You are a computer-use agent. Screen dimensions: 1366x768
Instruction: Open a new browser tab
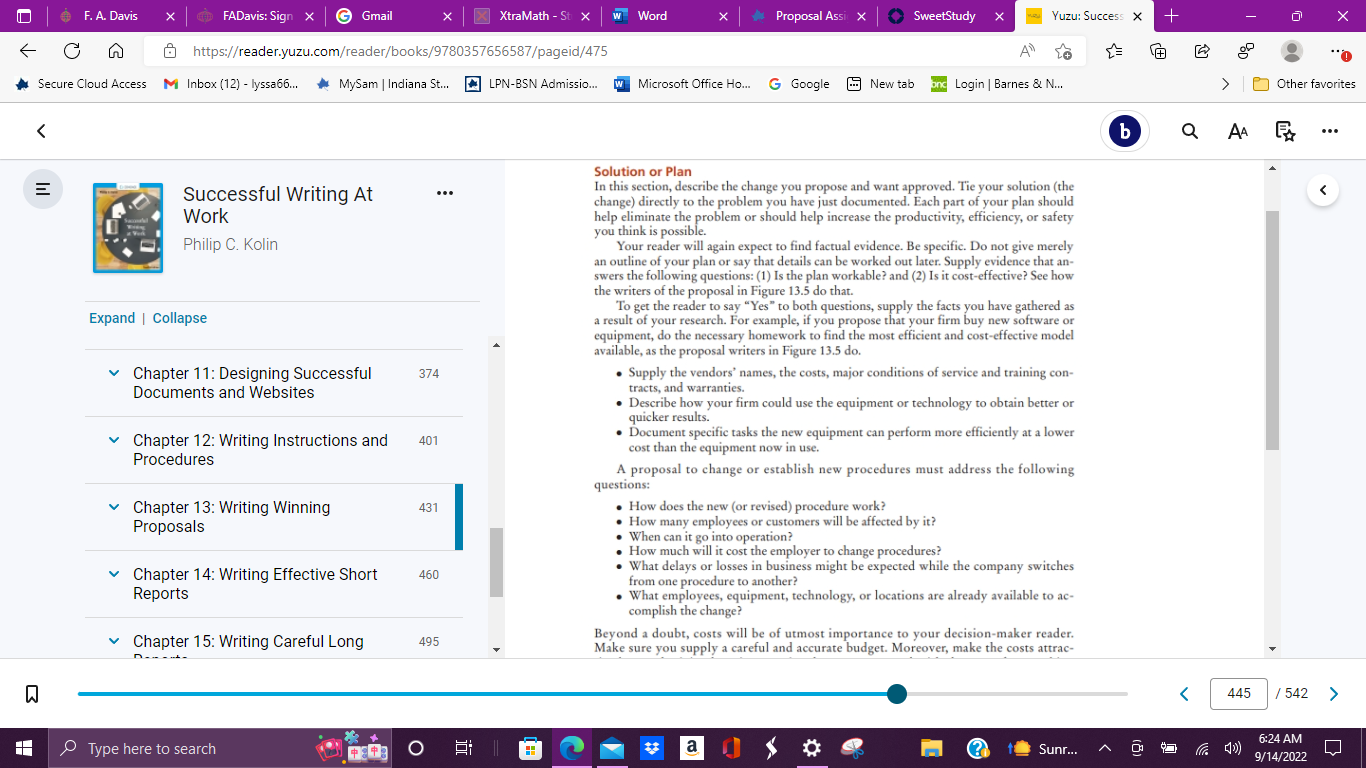(1171, 16)
